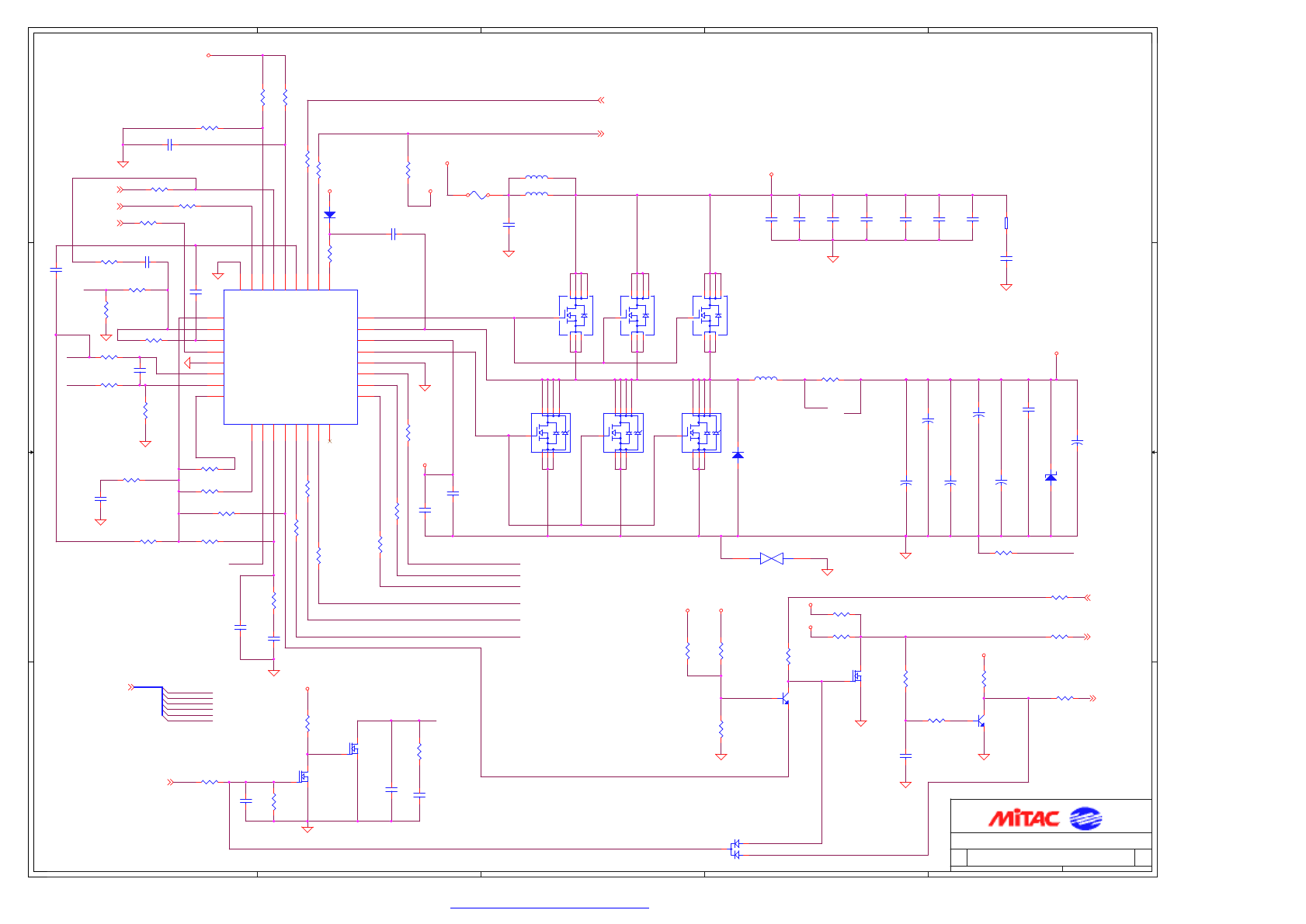1306x924 pixels.
Task: Click the inductor on the main output rail
Action: [766, 379]
